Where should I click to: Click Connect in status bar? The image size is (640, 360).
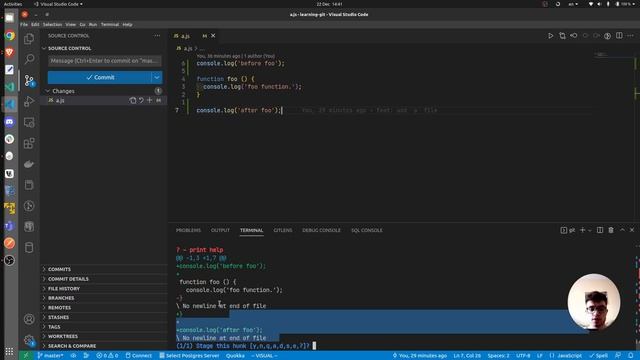[x=138, y=356]
